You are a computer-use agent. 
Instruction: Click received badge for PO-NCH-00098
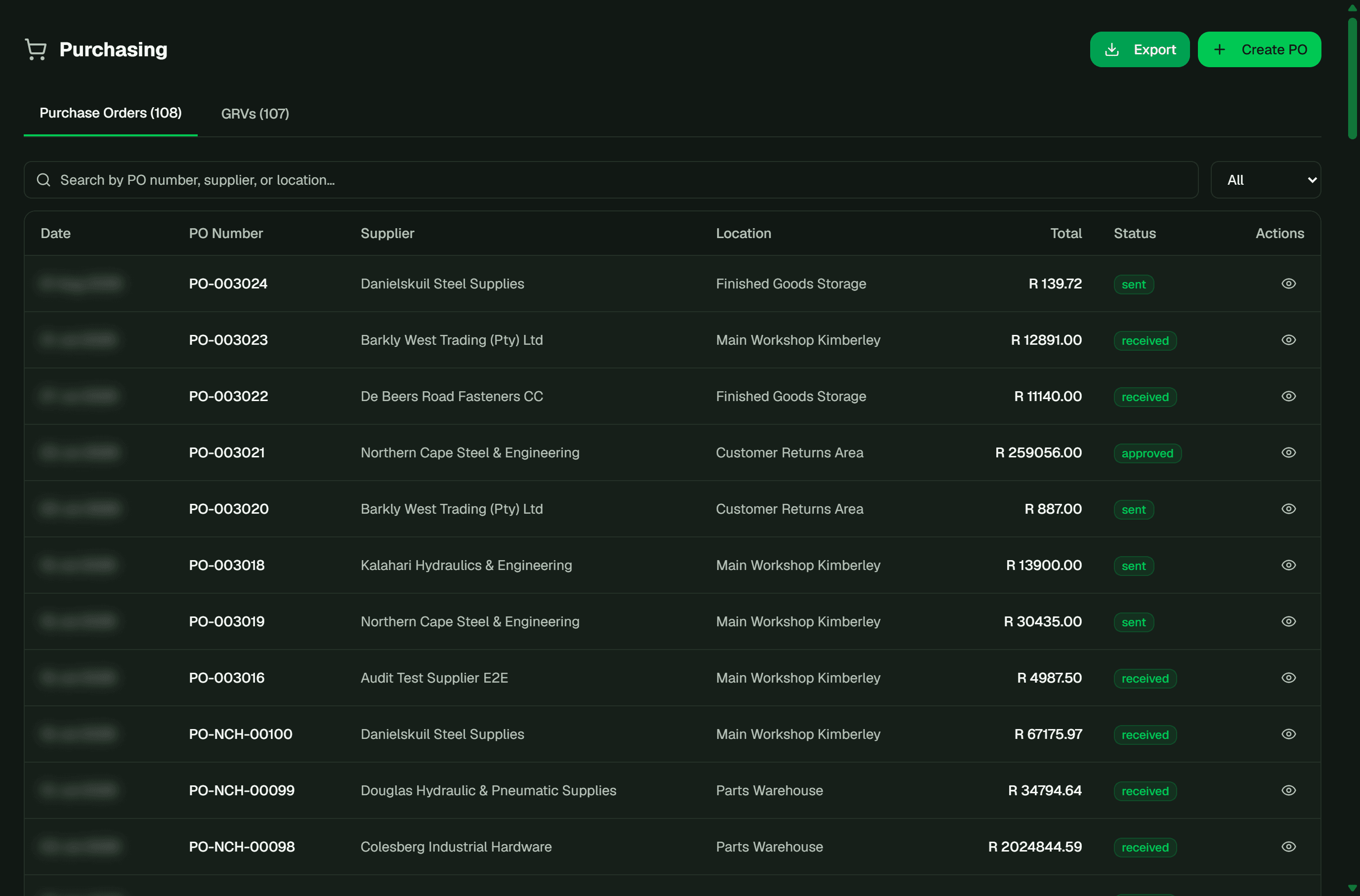pyautogui.click(x=1145, y=847)
